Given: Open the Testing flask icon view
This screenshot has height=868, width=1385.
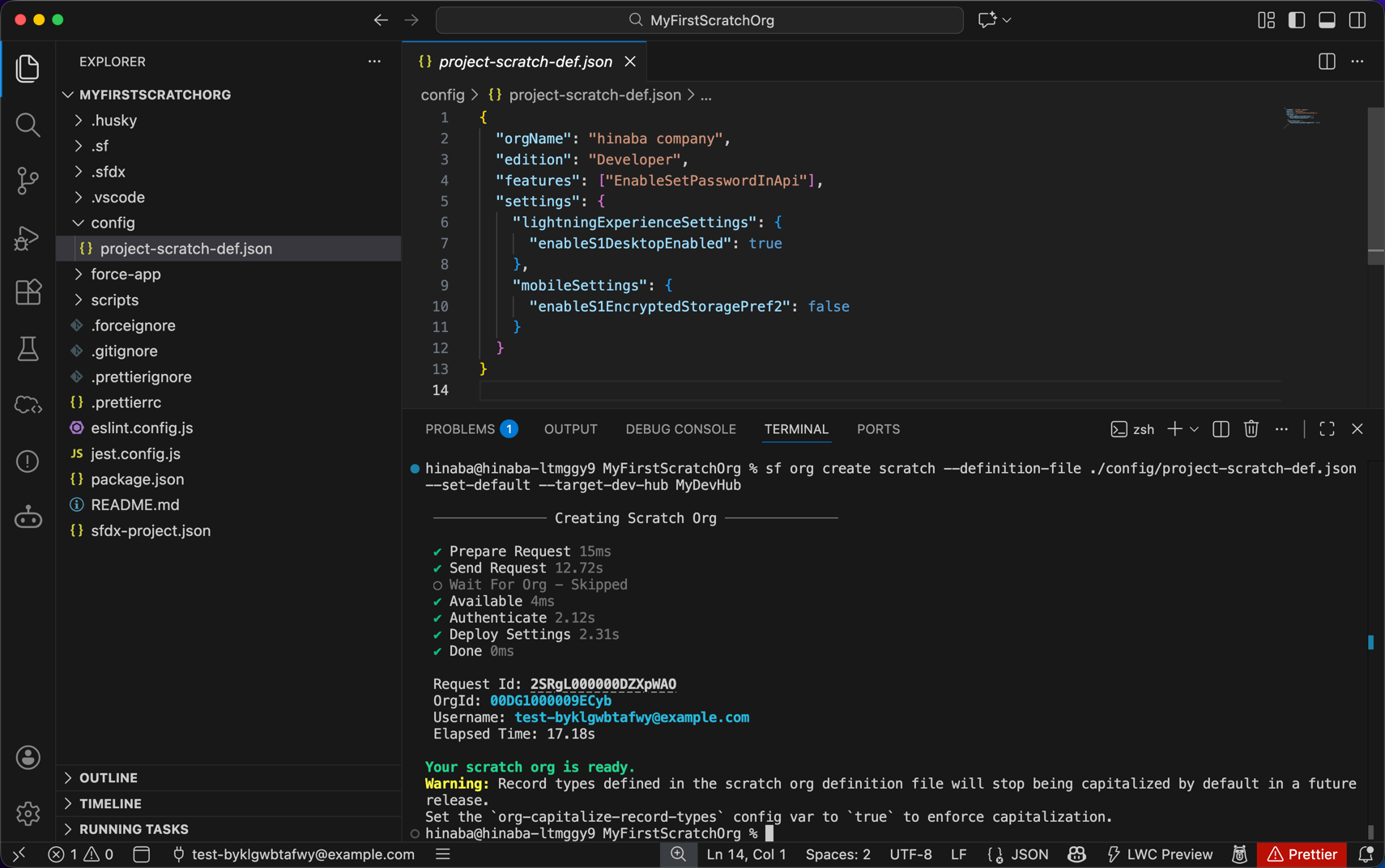Looking at the screenshot, I should pyautogui.click(x=28, y=349).
